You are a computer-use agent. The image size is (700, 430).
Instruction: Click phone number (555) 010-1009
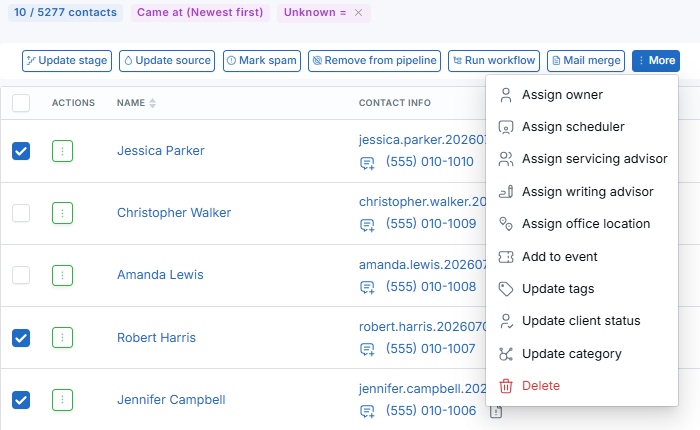point(431,224)
